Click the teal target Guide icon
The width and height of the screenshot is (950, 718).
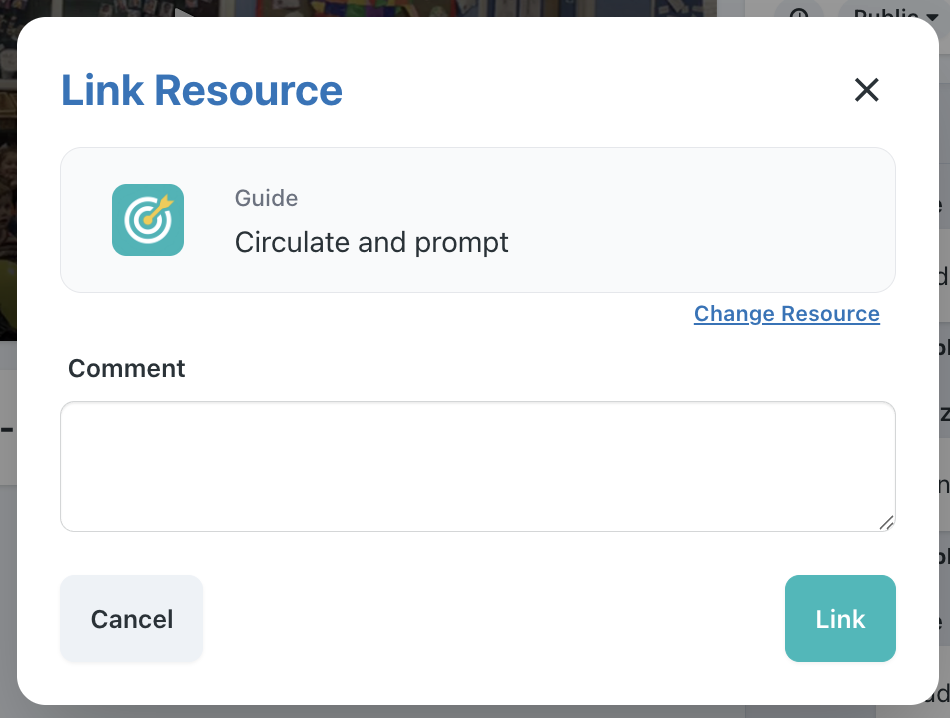coord(148,220)
